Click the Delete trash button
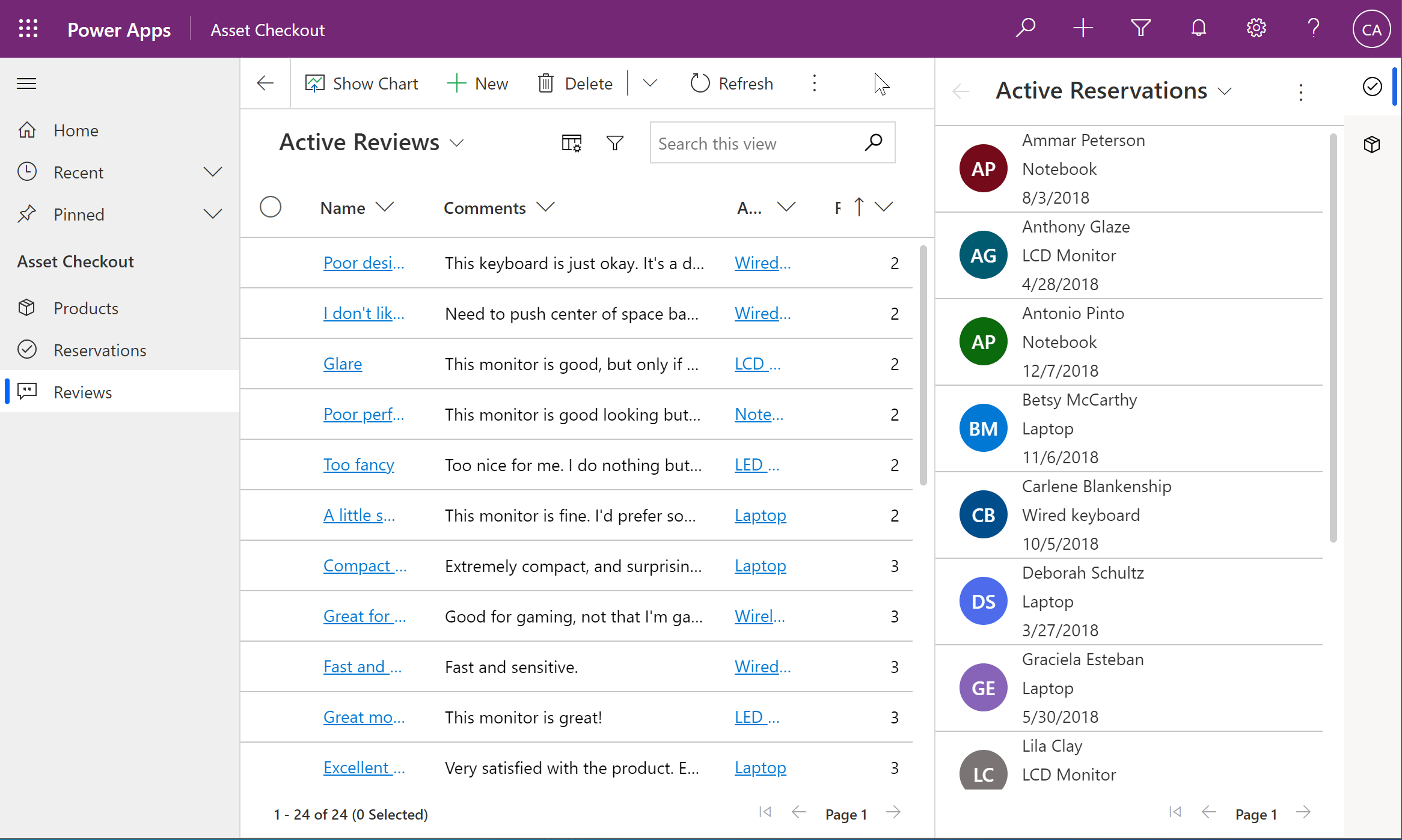Image resolution: width=1402 pixels, height=840 pixels. (575, 84)
